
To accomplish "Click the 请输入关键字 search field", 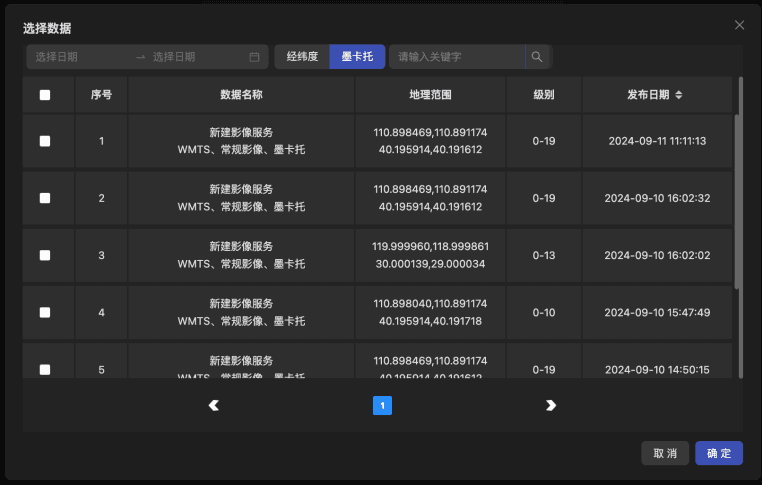I will (x=458, y=57).
